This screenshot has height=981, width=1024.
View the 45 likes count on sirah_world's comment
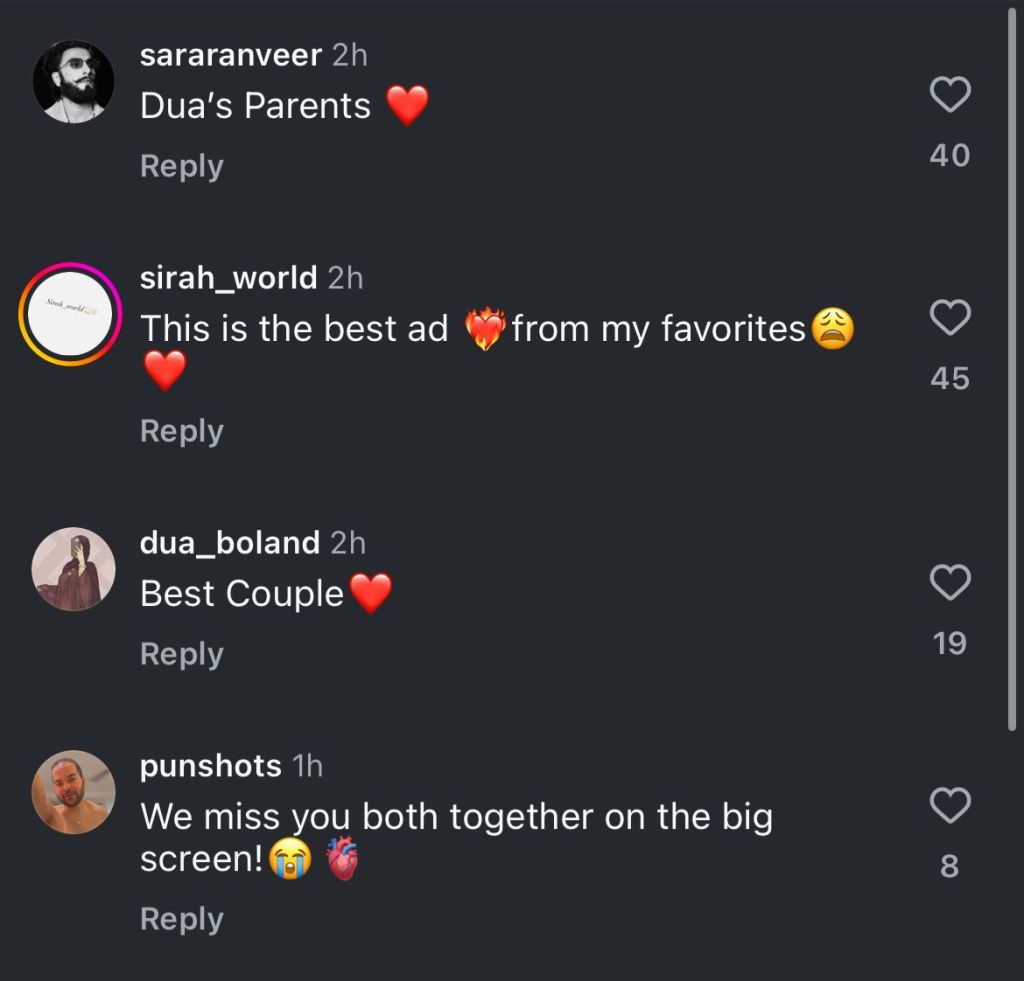(950, 378)
